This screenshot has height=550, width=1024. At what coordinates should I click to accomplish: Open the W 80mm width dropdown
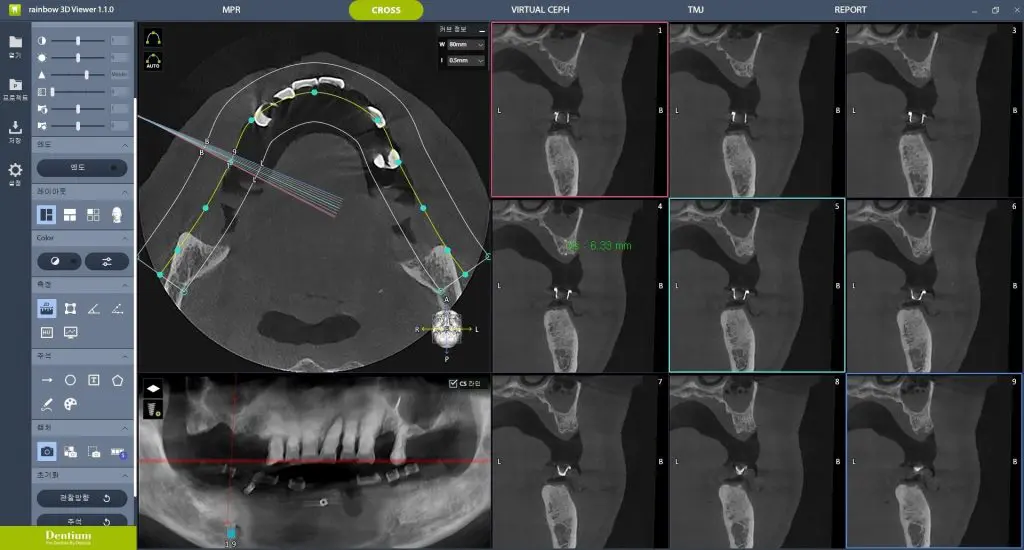tap(466, 45)
